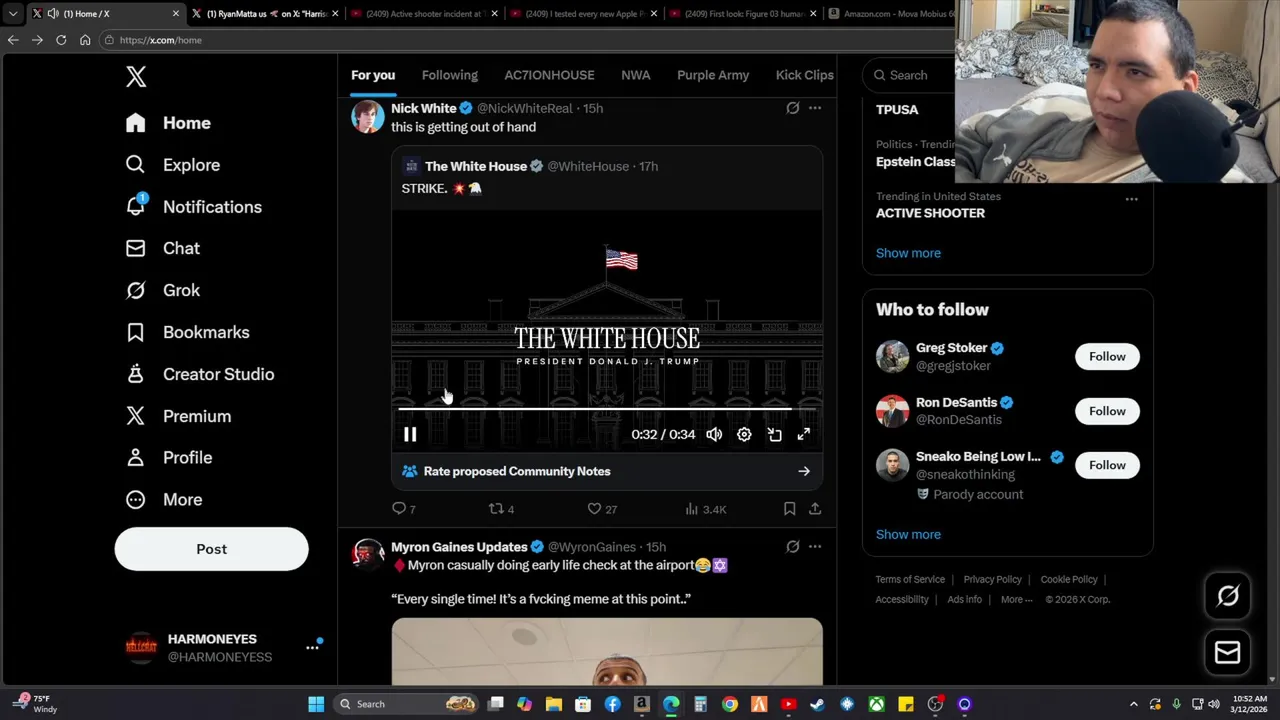The height and width of the screenshot is (720, 1280).
Task: Open Terms of Service link
Action: (x=910, y=579)
